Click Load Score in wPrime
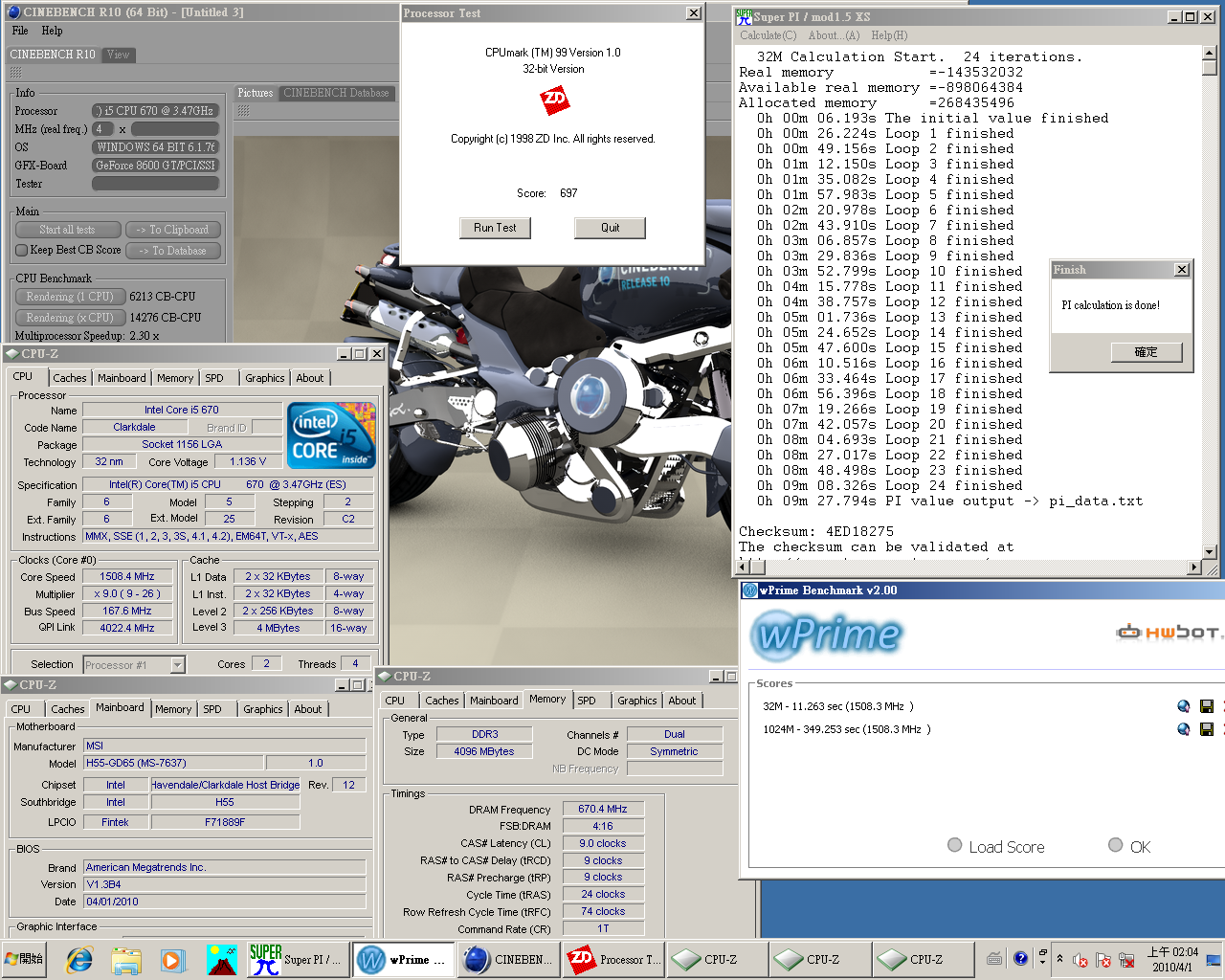This screenshot has width=1225, height=980. click(996, 847)
